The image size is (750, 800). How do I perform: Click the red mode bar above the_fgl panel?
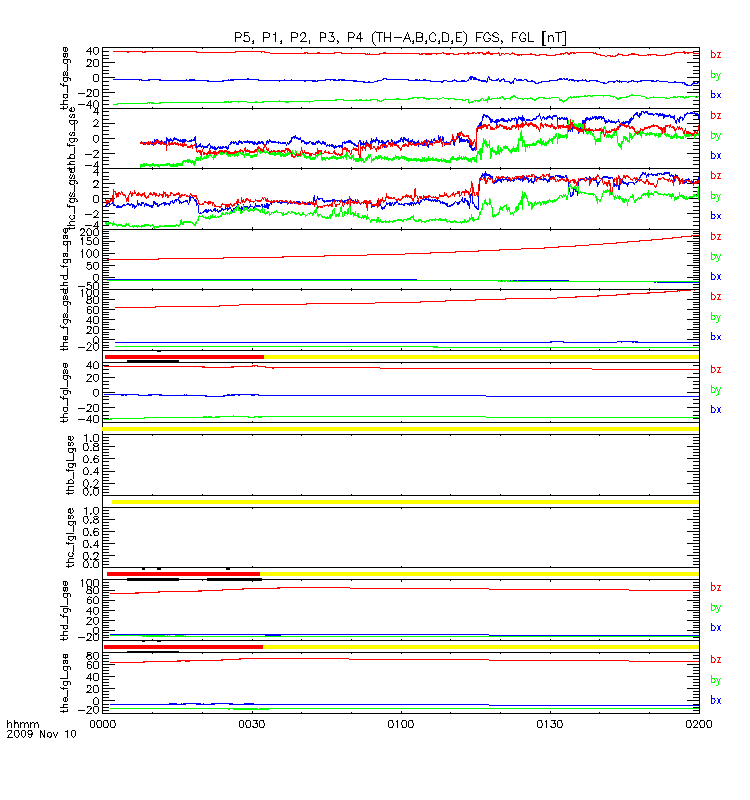click(184, 647)
